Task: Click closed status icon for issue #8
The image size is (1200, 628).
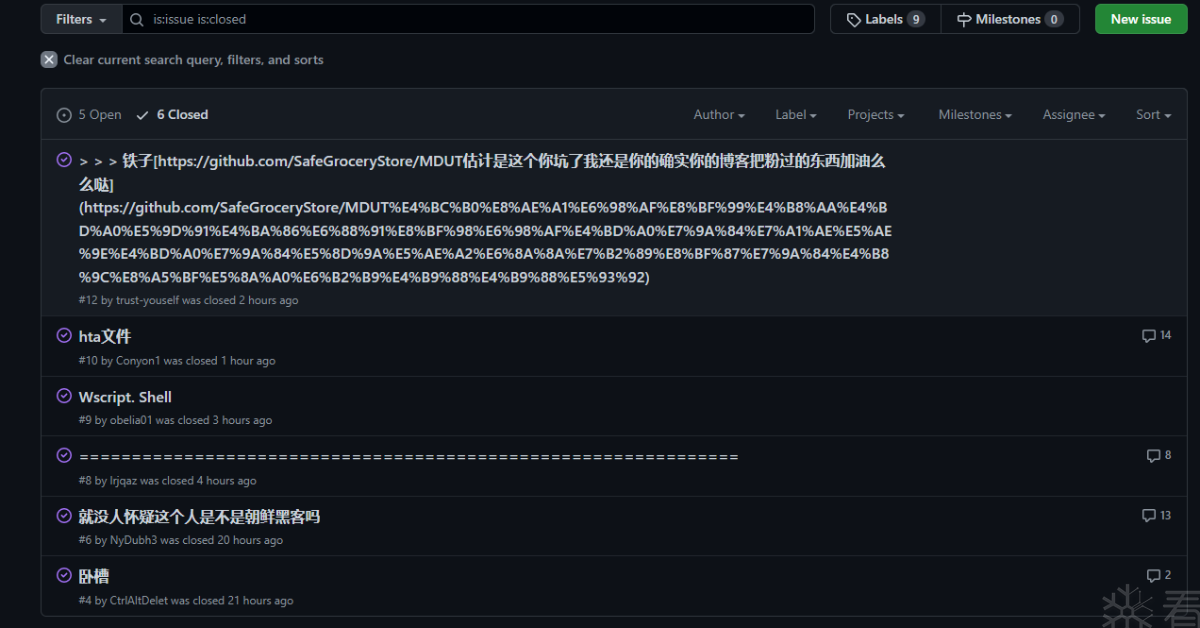Action: [64, 455]
